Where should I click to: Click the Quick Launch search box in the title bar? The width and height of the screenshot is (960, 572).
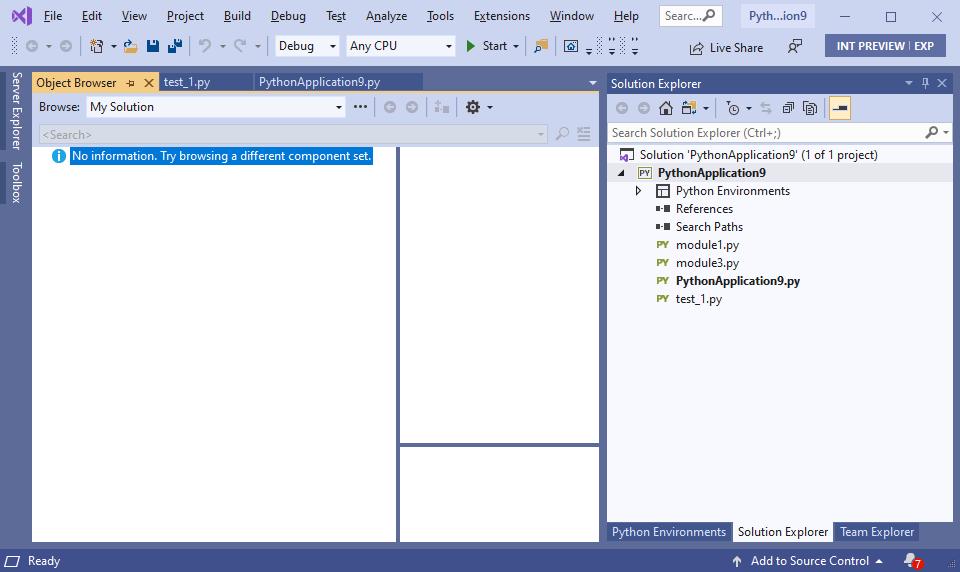691,16
